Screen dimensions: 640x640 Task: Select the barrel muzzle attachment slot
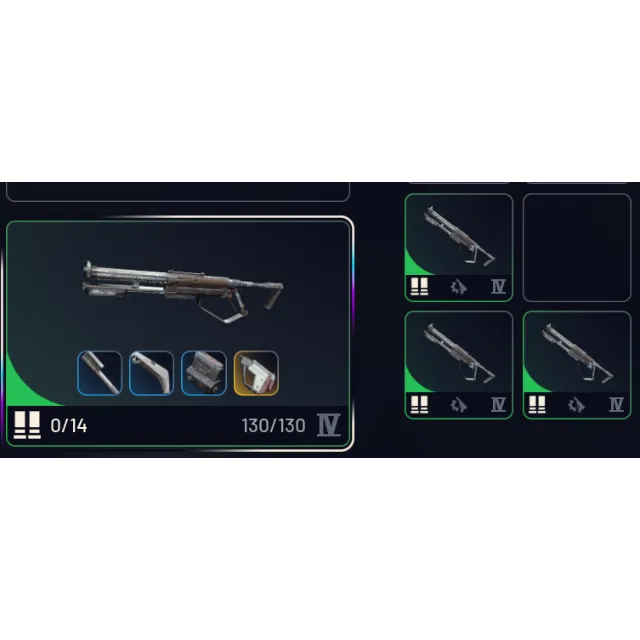[100, 373]
